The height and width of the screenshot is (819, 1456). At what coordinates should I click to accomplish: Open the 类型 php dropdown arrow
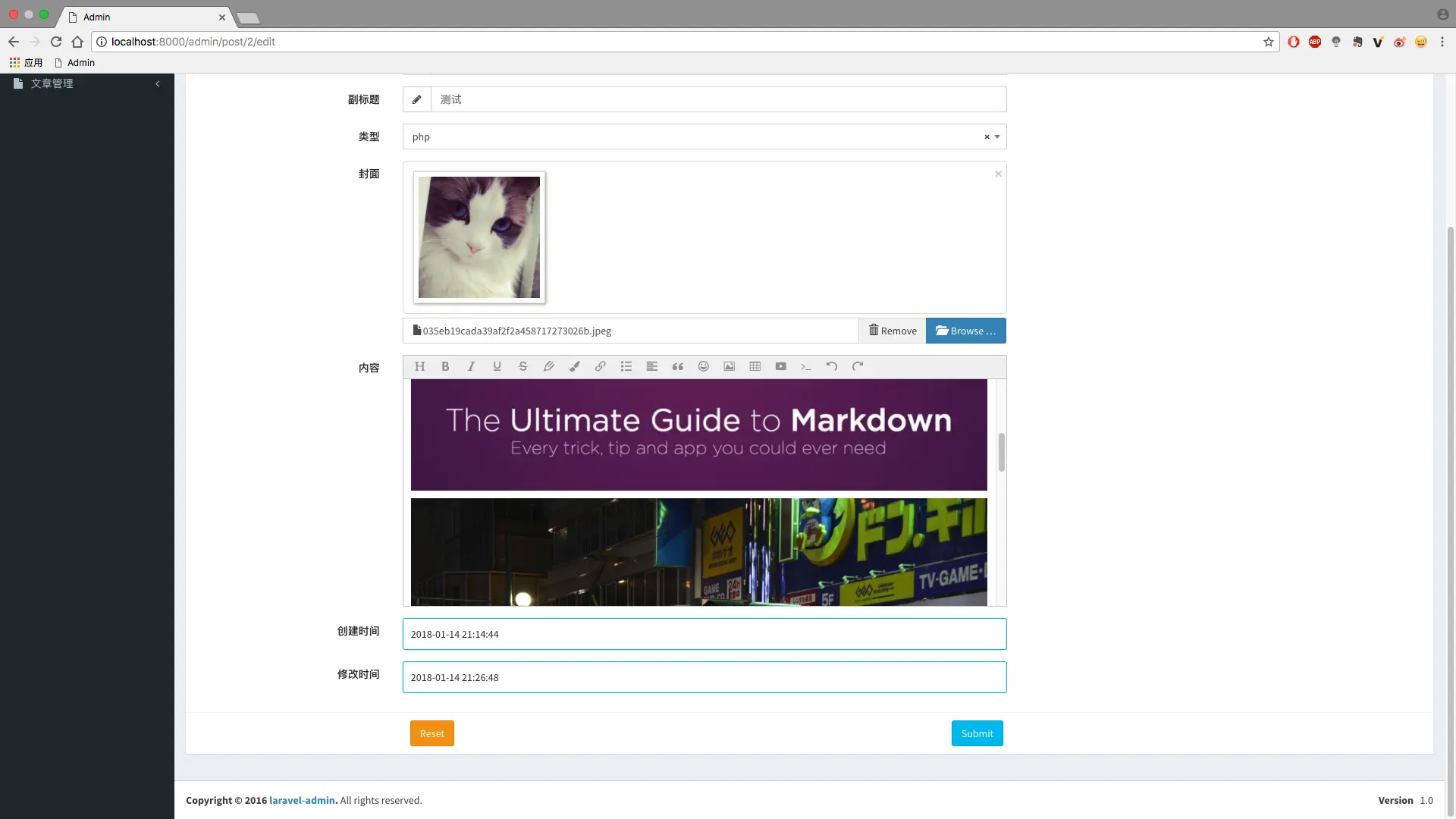(997, 137)
